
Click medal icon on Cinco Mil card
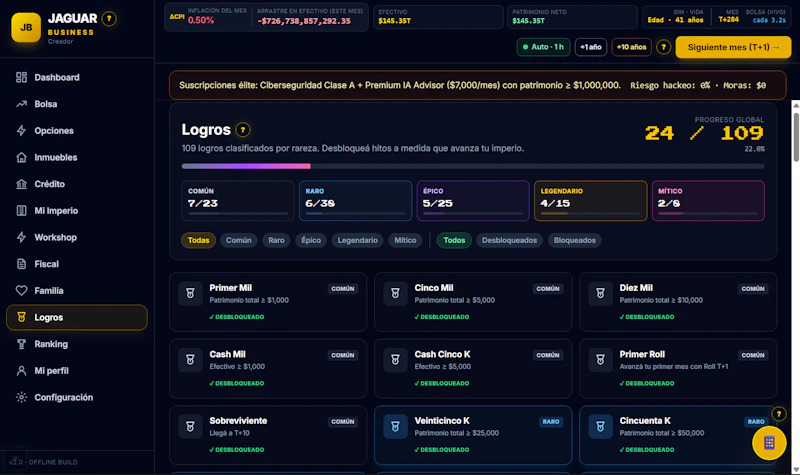pos(395,293)
